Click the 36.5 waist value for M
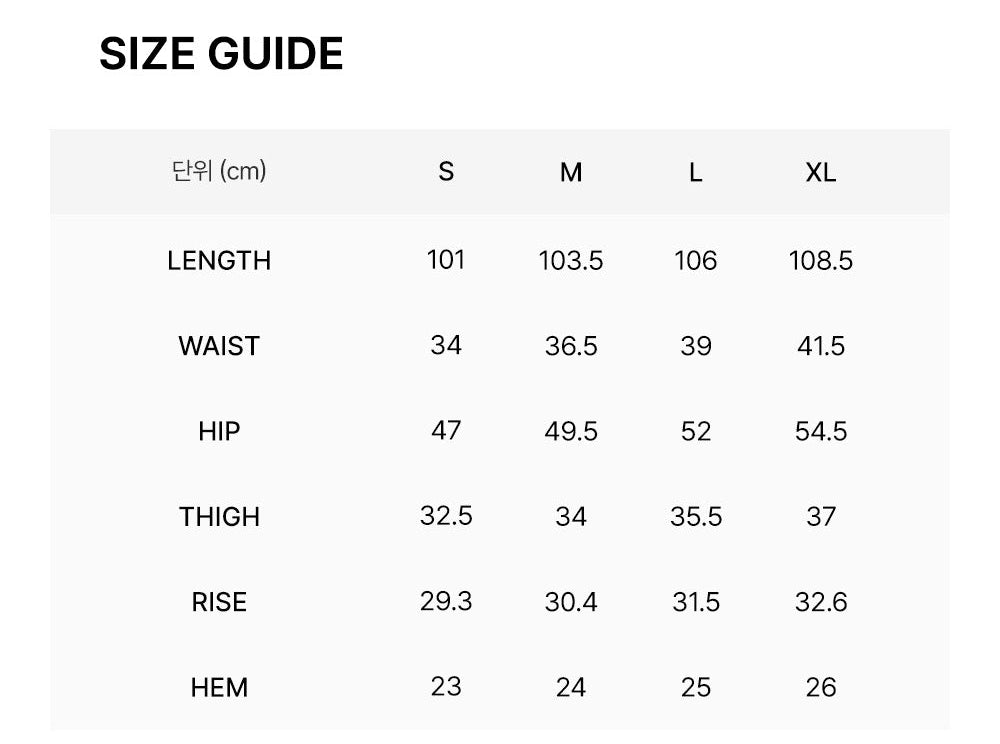This screenshot has height=744, width=1000. click(571, 346)
